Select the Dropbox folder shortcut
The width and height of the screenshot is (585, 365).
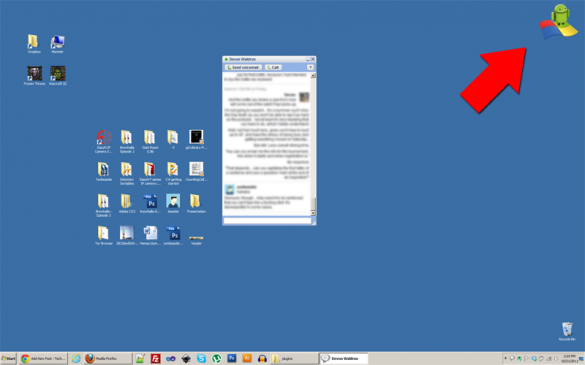click(34, 44)
